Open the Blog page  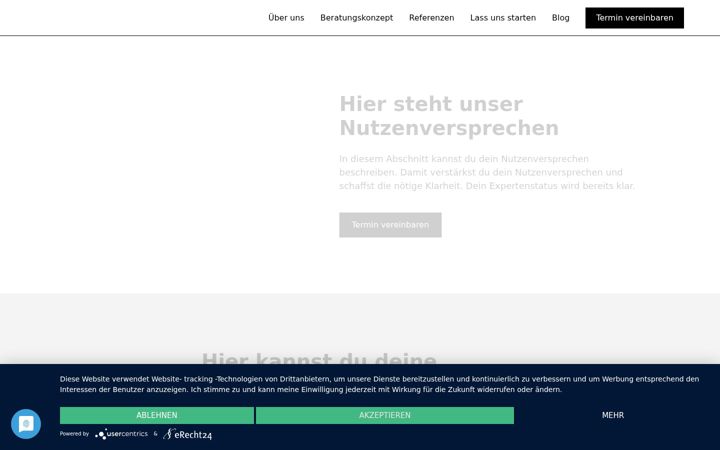tap(560, 18)
